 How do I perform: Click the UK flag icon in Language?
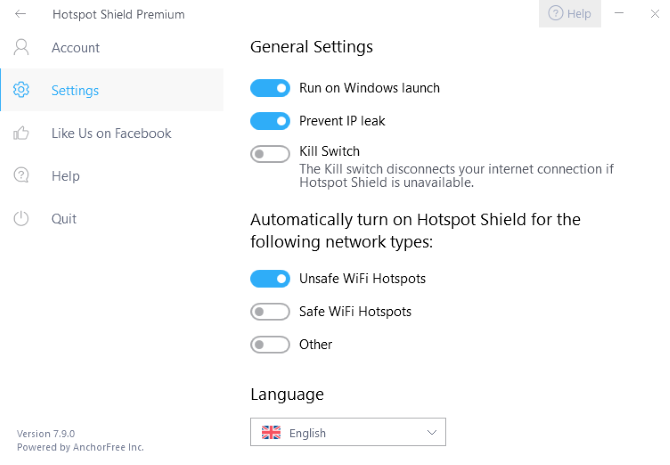pyautogui.click(x=271, y=433)
